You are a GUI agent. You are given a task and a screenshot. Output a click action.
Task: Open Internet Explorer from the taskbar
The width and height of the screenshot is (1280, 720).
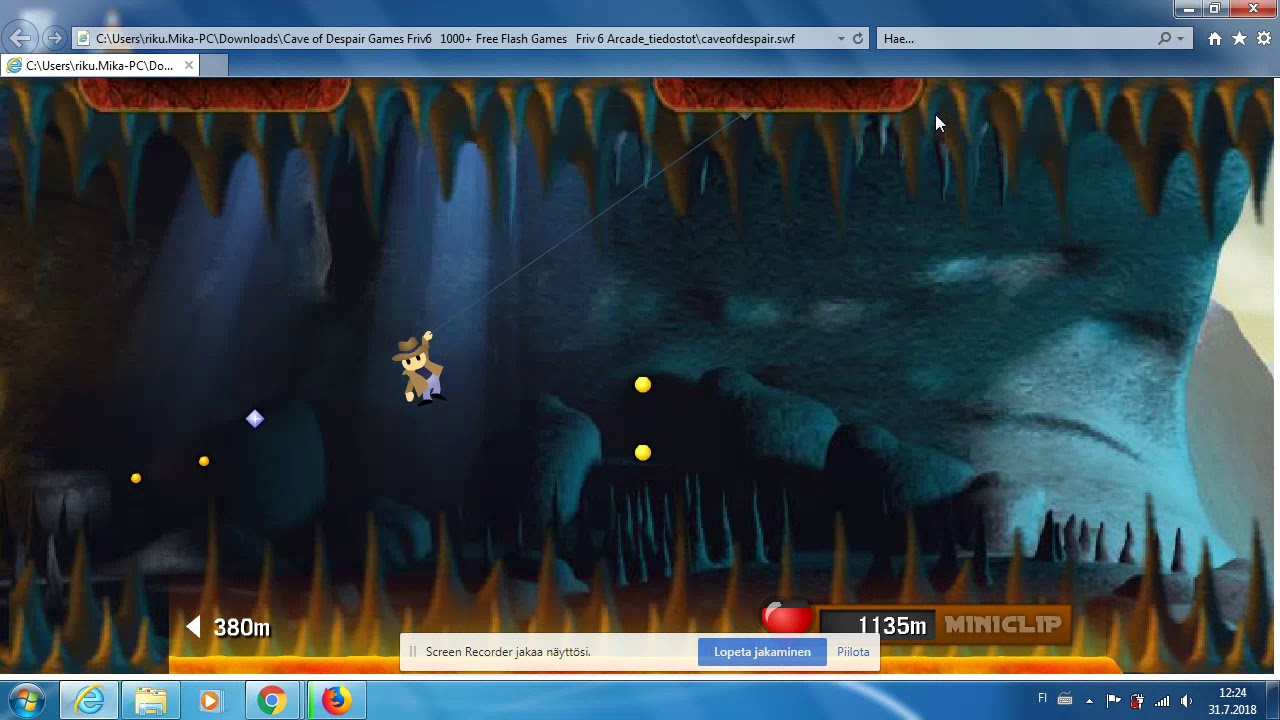(89, 701)
